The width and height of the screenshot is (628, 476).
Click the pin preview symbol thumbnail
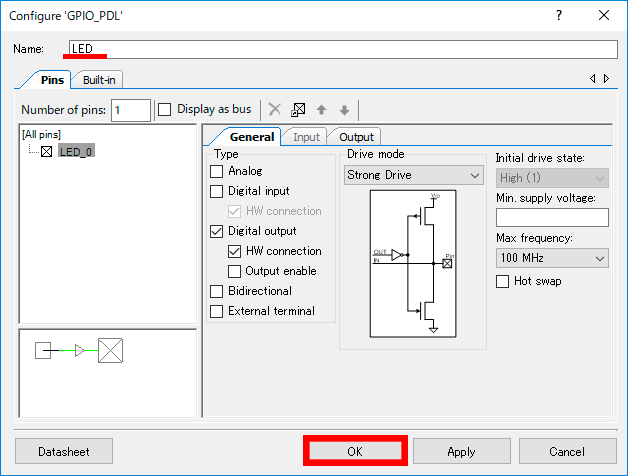pyautogui.click(x=79, y=351)
